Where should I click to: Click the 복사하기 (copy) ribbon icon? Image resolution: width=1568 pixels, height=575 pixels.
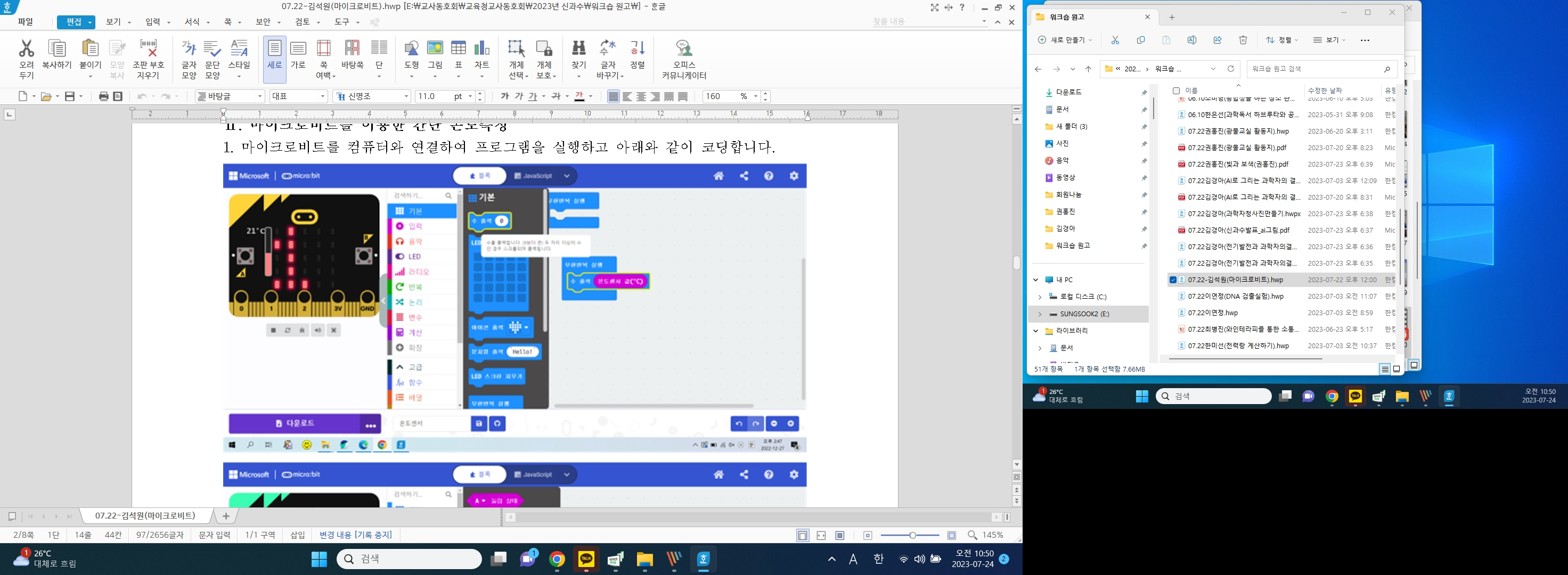[56, 48]
